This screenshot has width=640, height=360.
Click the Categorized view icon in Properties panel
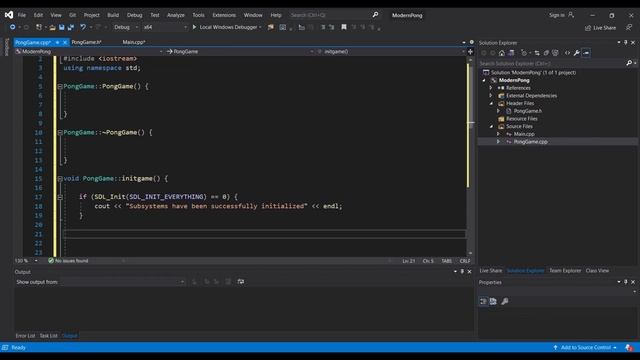coord(483,302)
